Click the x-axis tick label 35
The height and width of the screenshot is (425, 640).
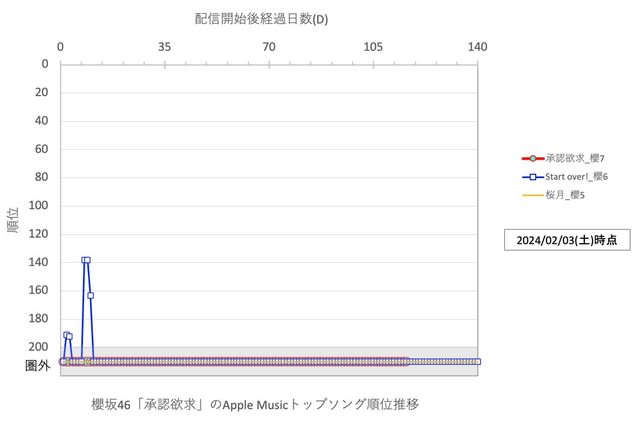tap(164, 46)
